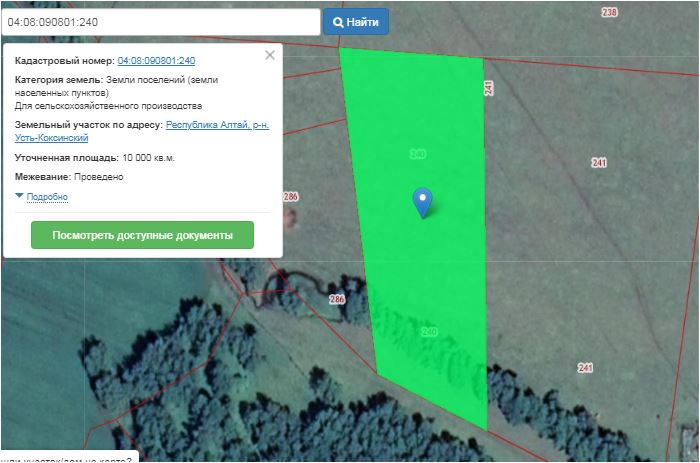Focus the cadastral number search field
The width and height of the screenshot is (700, 463).
[x=160, y=21]
